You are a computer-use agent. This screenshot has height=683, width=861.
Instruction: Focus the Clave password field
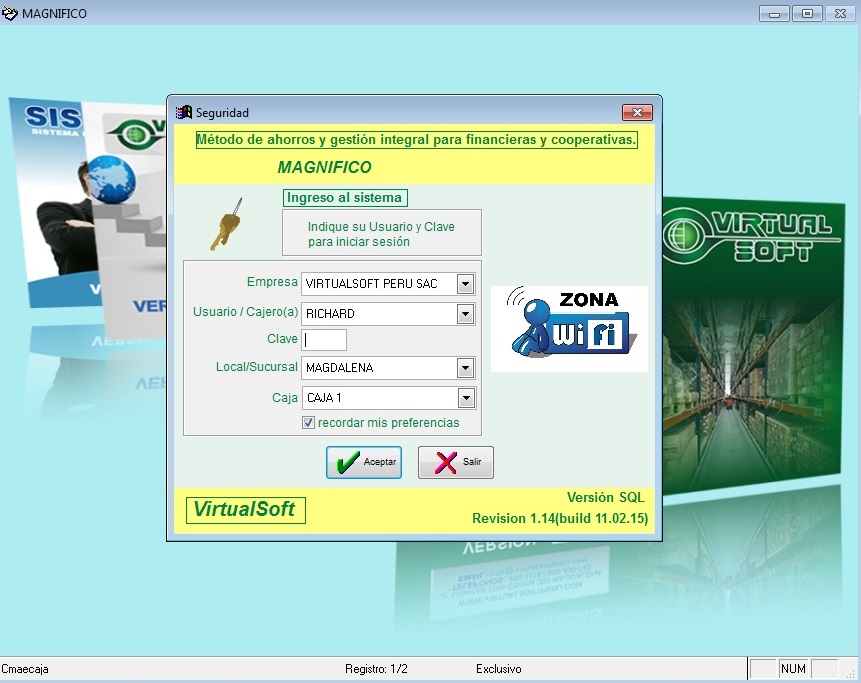click(325, 340)
